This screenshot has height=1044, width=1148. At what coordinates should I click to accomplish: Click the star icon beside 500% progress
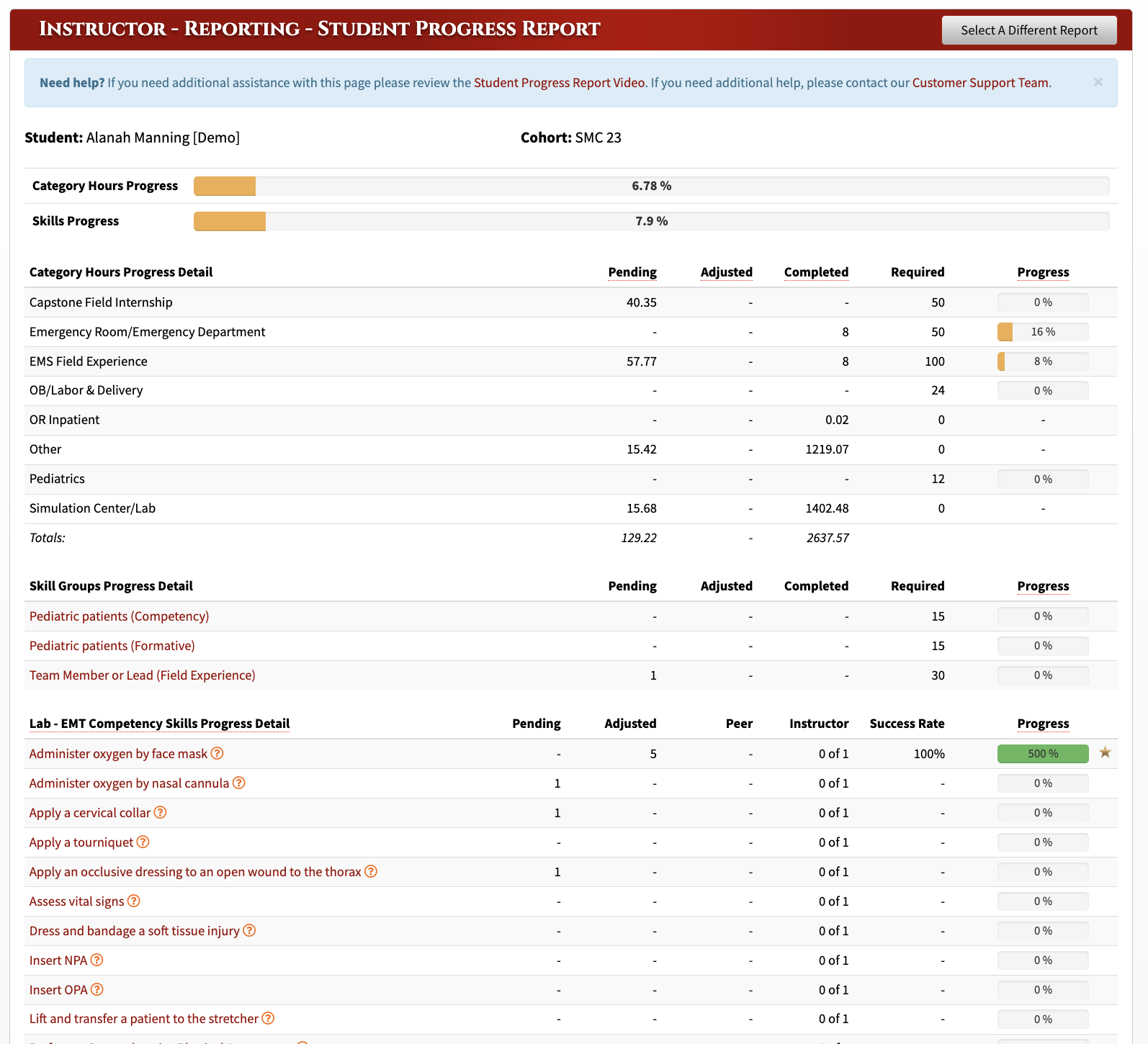click(1106, 752)
